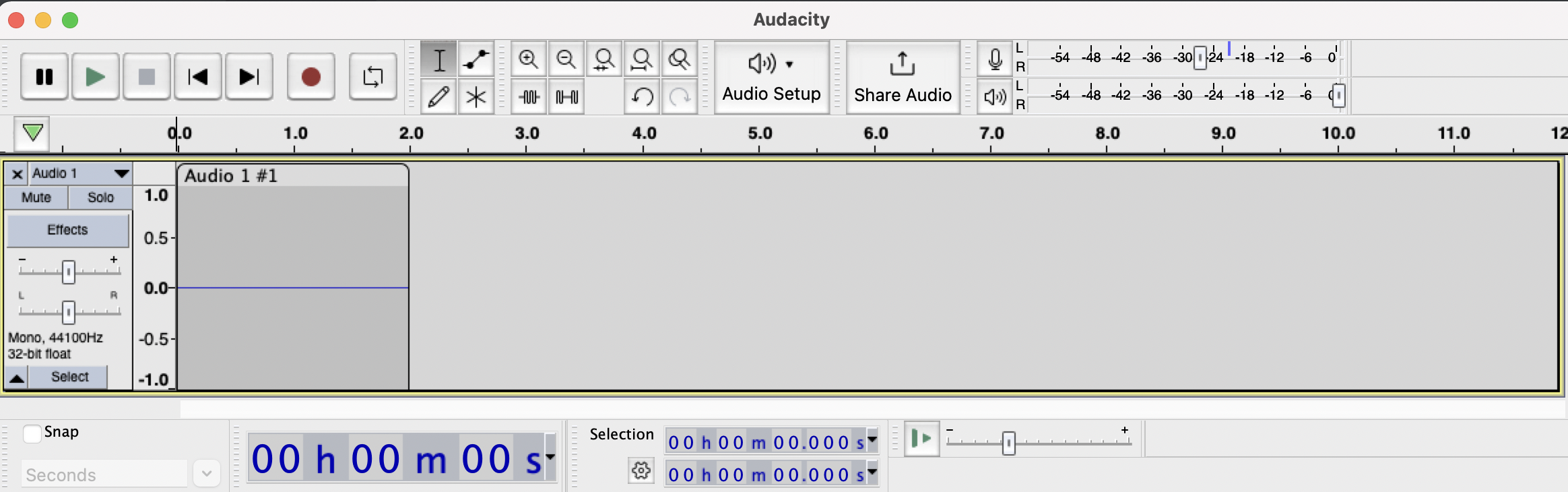Silence audio selection icon
The height and width of the screenshot is (492, 1568).
566,97
